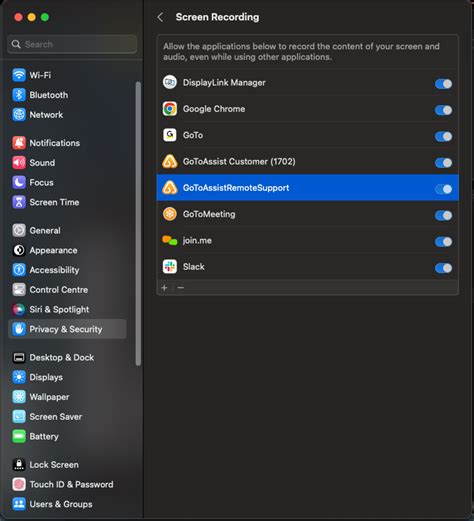
Task: Toggle Slack screen recording permission
Action: pos(443,268)
